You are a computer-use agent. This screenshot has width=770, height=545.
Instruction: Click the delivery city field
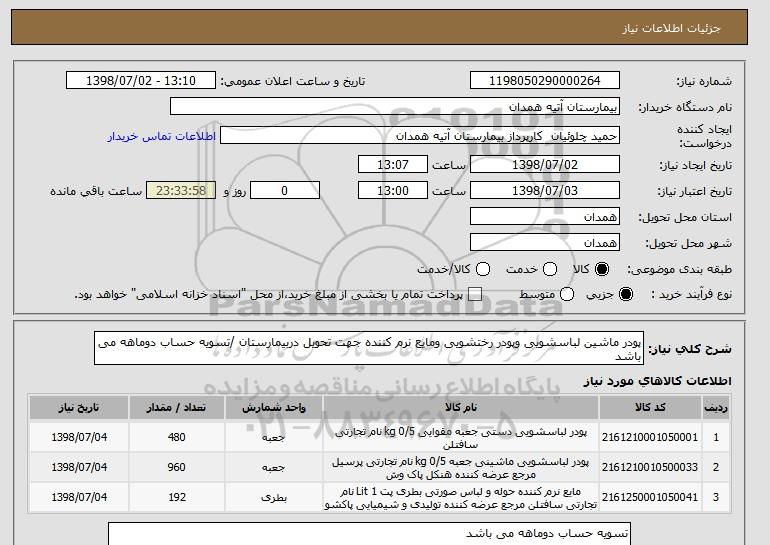coord(545,243)
